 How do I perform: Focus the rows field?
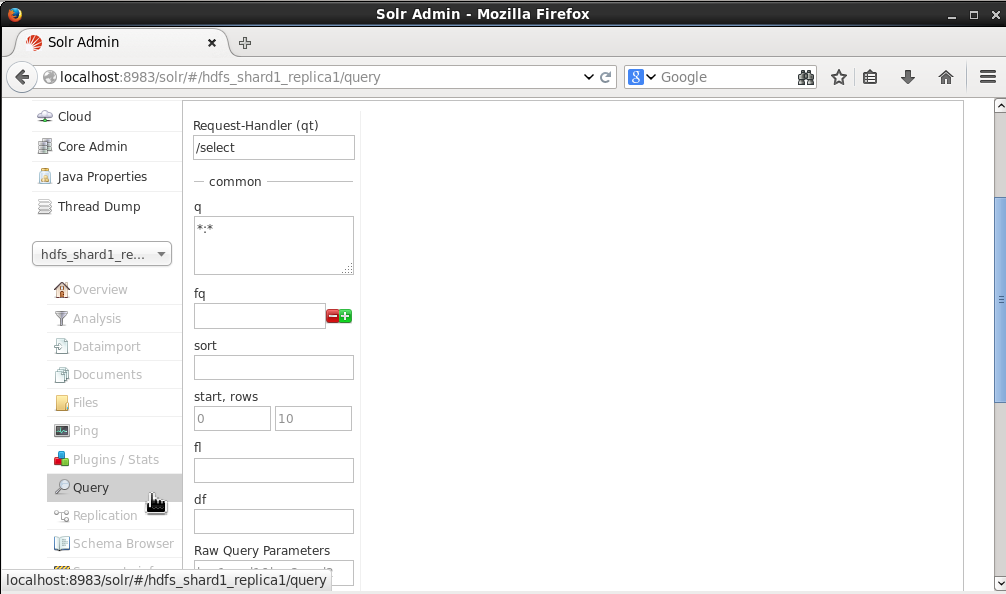(313, 419)
